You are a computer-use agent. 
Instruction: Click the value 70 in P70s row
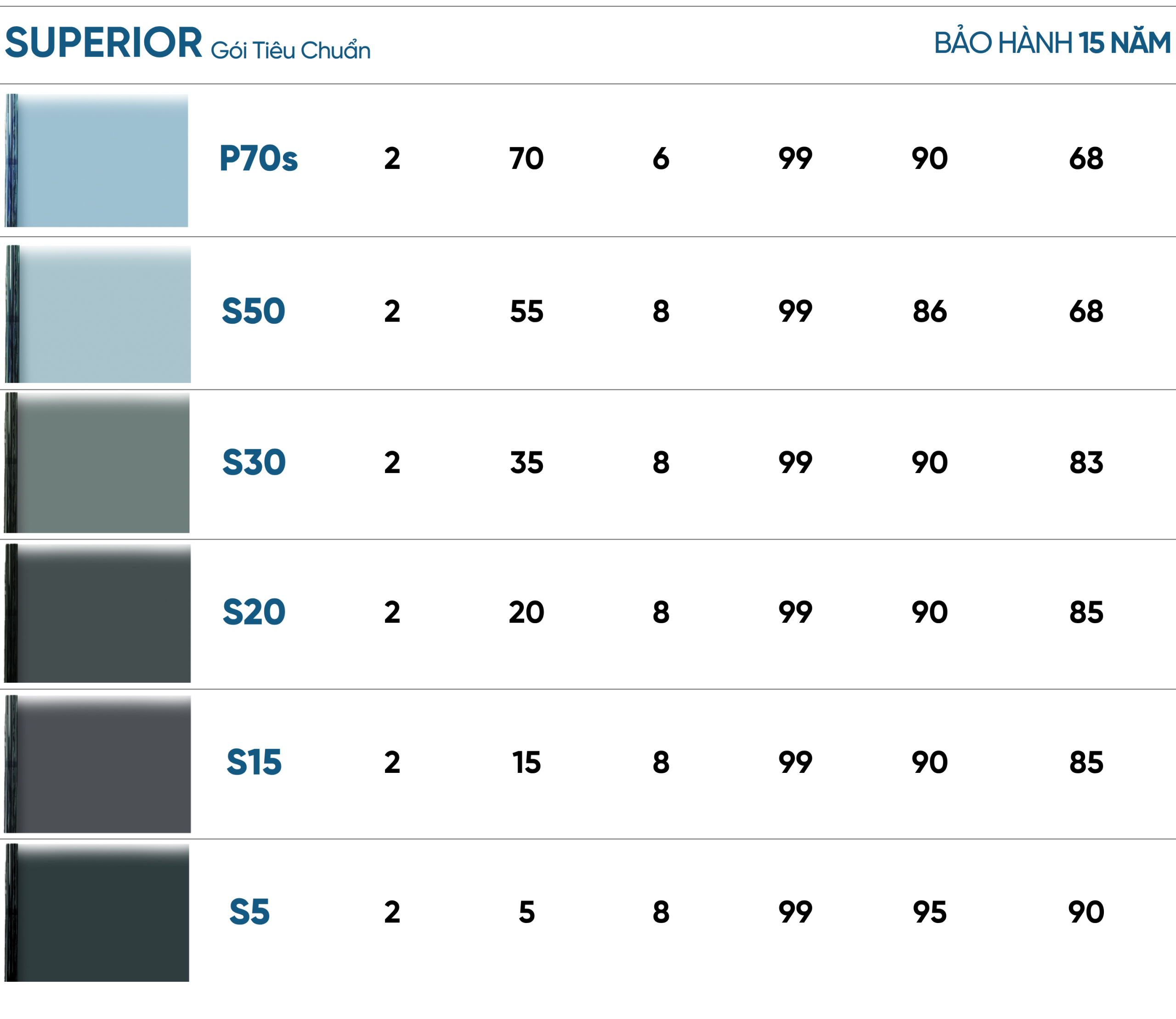point(526,158)
